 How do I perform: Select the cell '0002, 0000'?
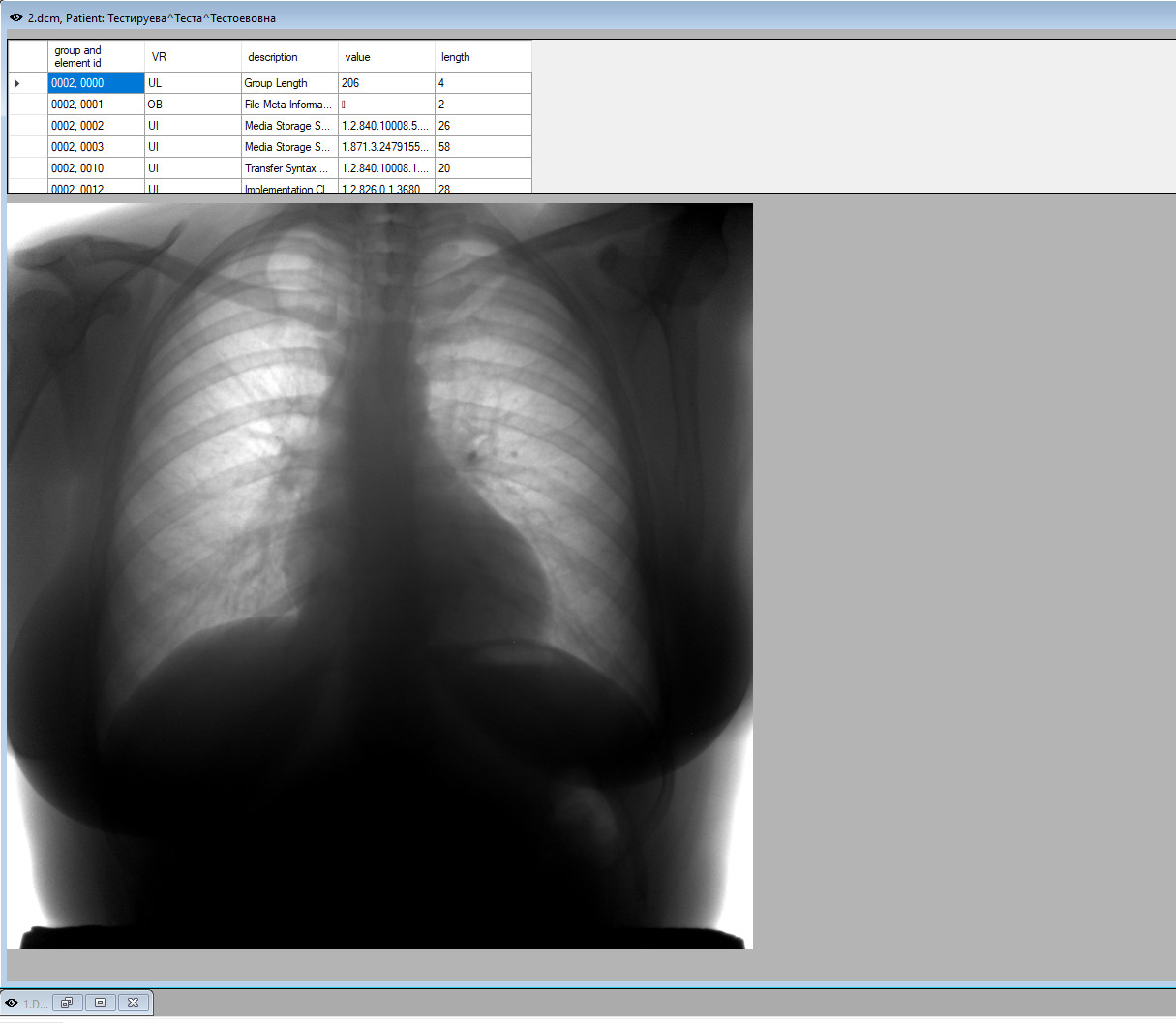click(96, 83)
